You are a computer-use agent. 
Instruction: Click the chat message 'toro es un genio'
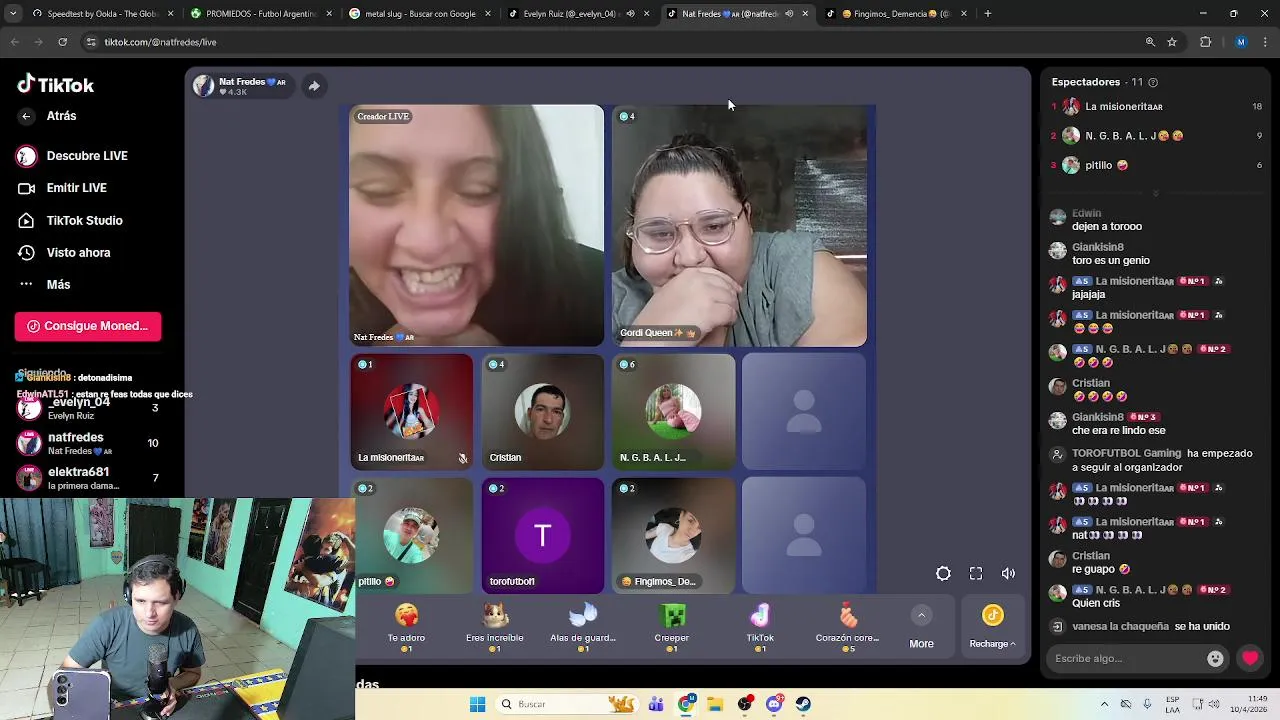tap(1110, 260)
